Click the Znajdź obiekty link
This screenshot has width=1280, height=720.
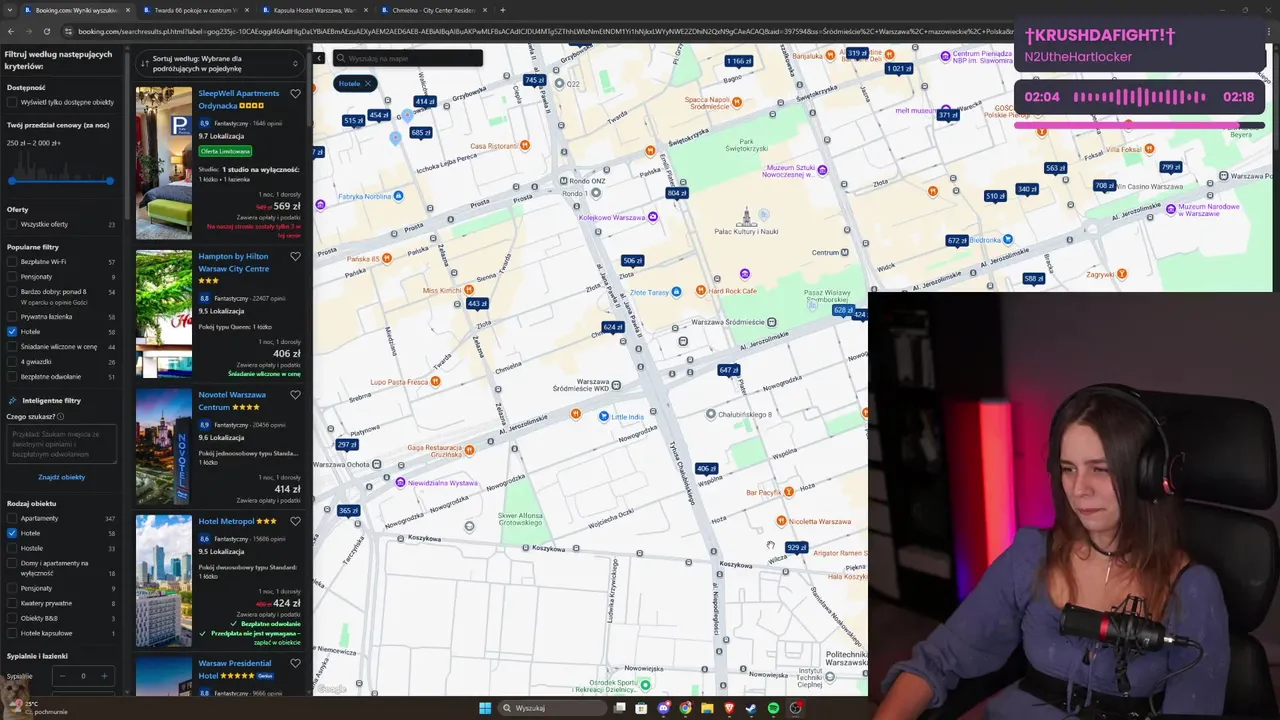(62, 477)
